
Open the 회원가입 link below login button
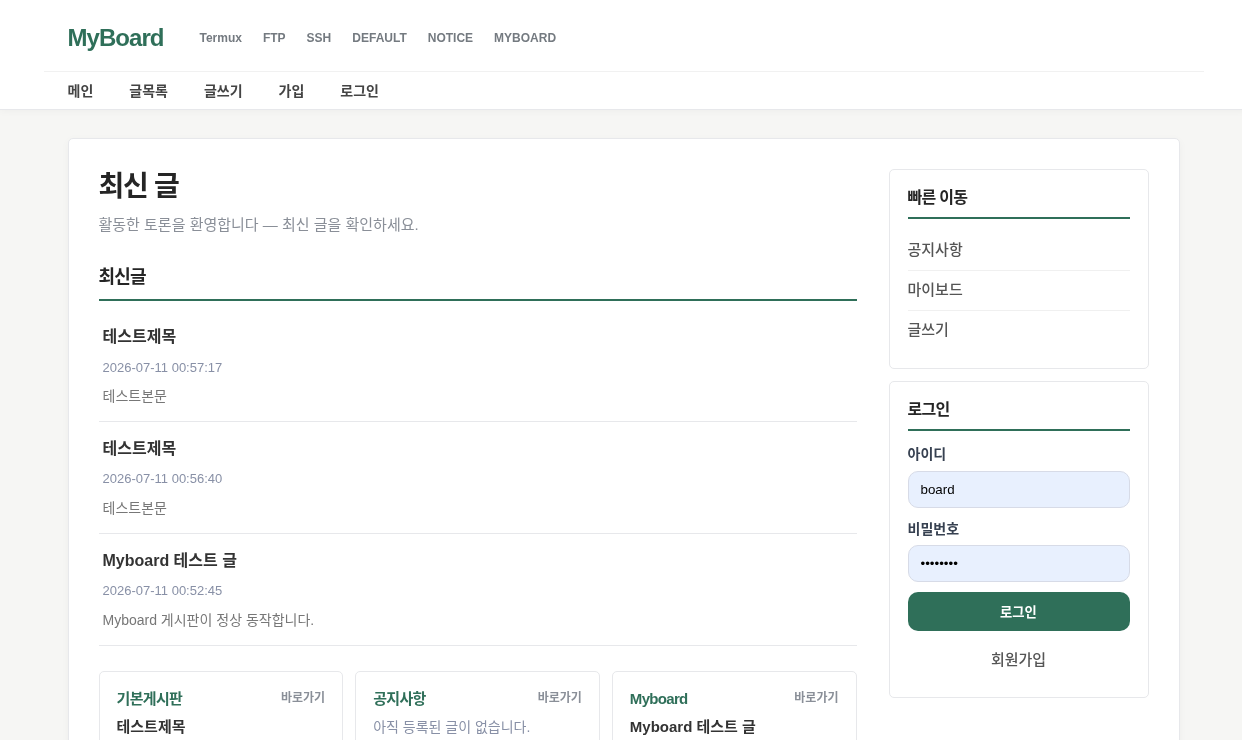click(x=1018, y=659)
